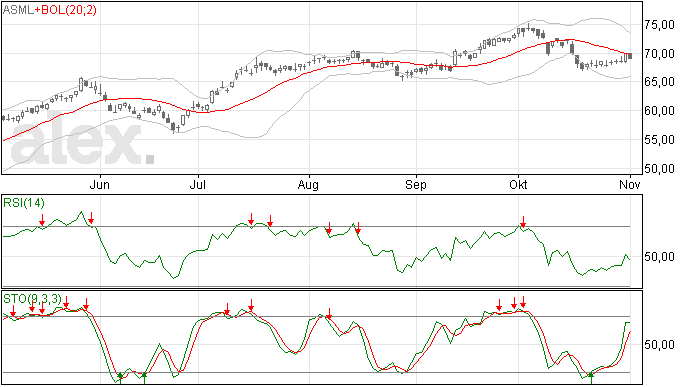This screenshot has height=387, width=690.
Task: Click the Aug month label
Action: (308, 184)
